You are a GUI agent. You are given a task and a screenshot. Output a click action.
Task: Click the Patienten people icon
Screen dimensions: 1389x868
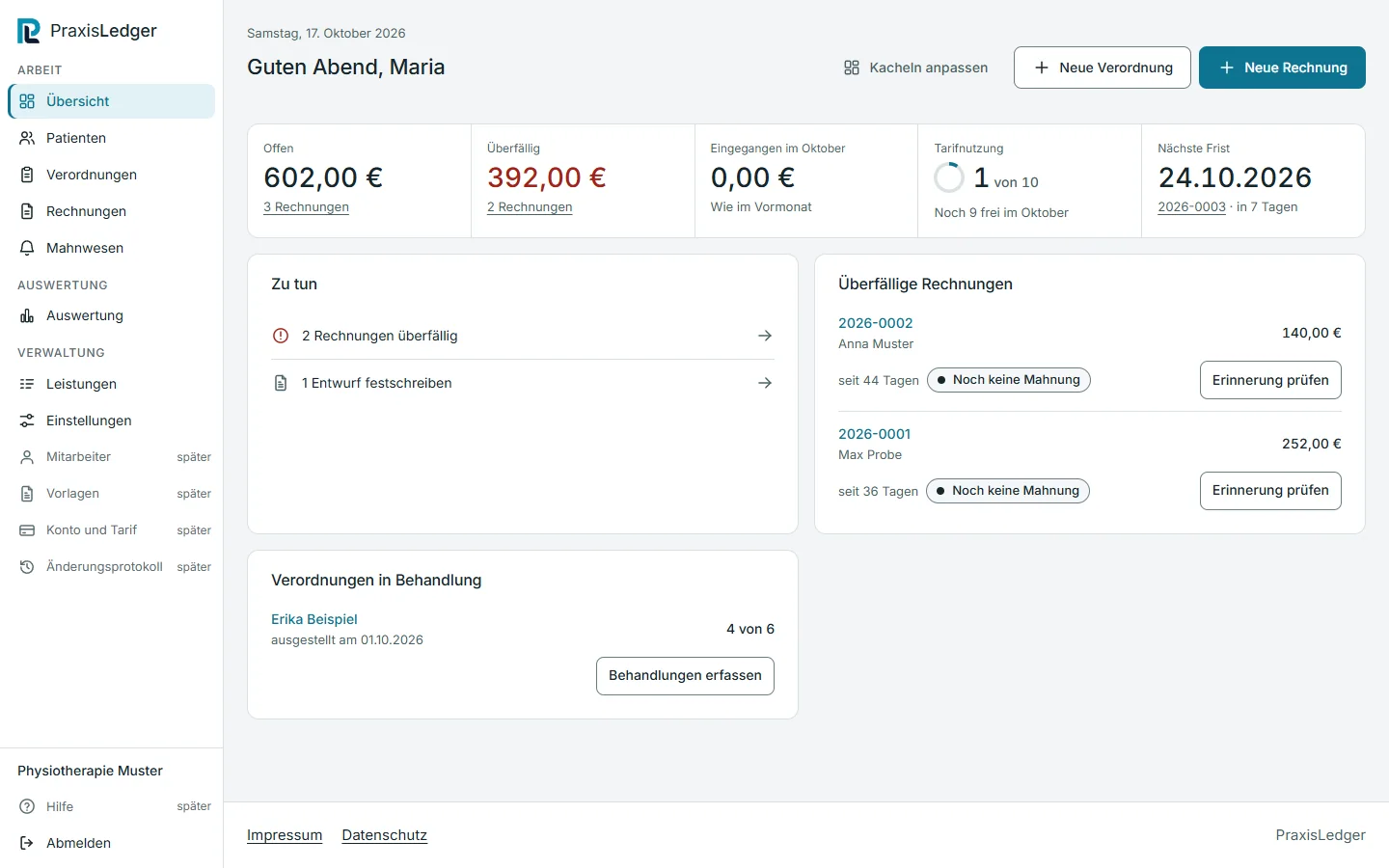[27, 138]
